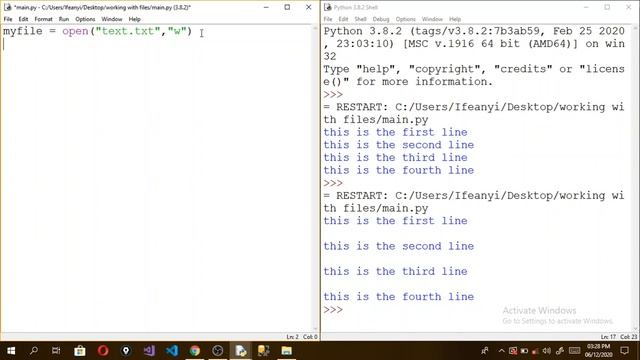Viewport: 640px width, 360px height.
Task: Launch Google Chrome from taskbar
Action: point(195,351)
